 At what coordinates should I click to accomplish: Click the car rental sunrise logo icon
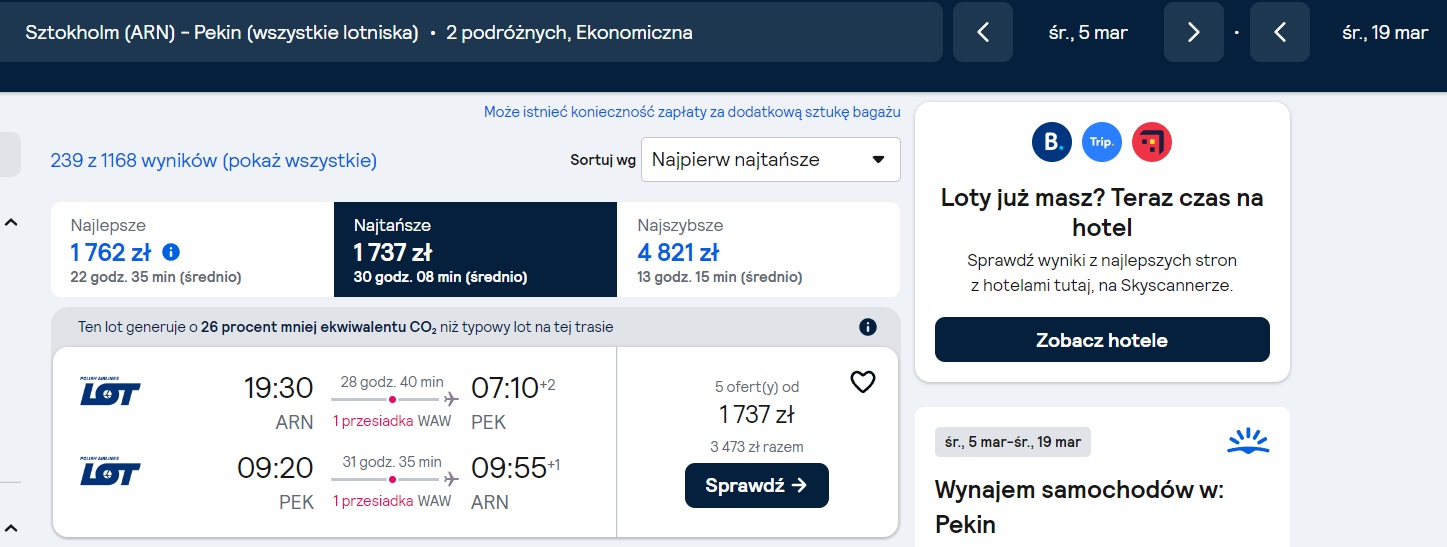tap(1247, 440)
